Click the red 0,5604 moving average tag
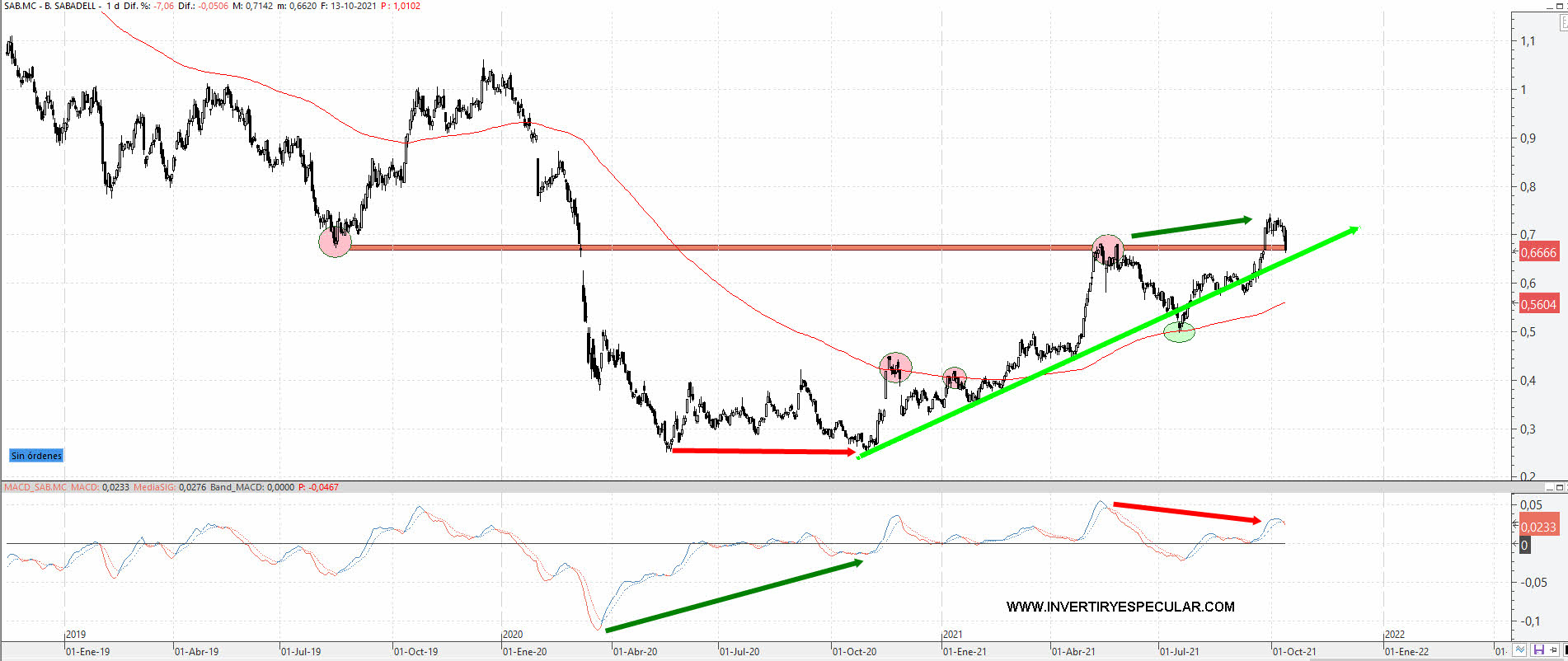 point(1538,305)
